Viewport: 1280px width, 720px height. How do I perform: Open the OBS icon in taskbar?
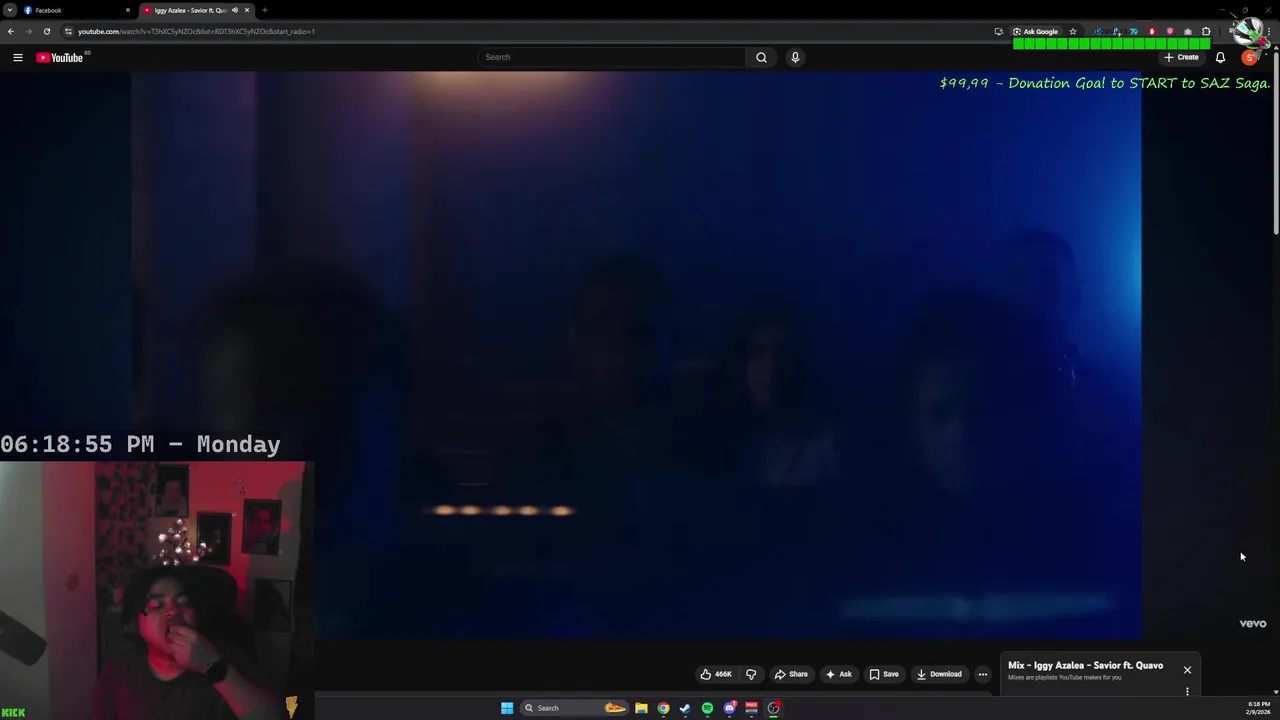[773, 708]
